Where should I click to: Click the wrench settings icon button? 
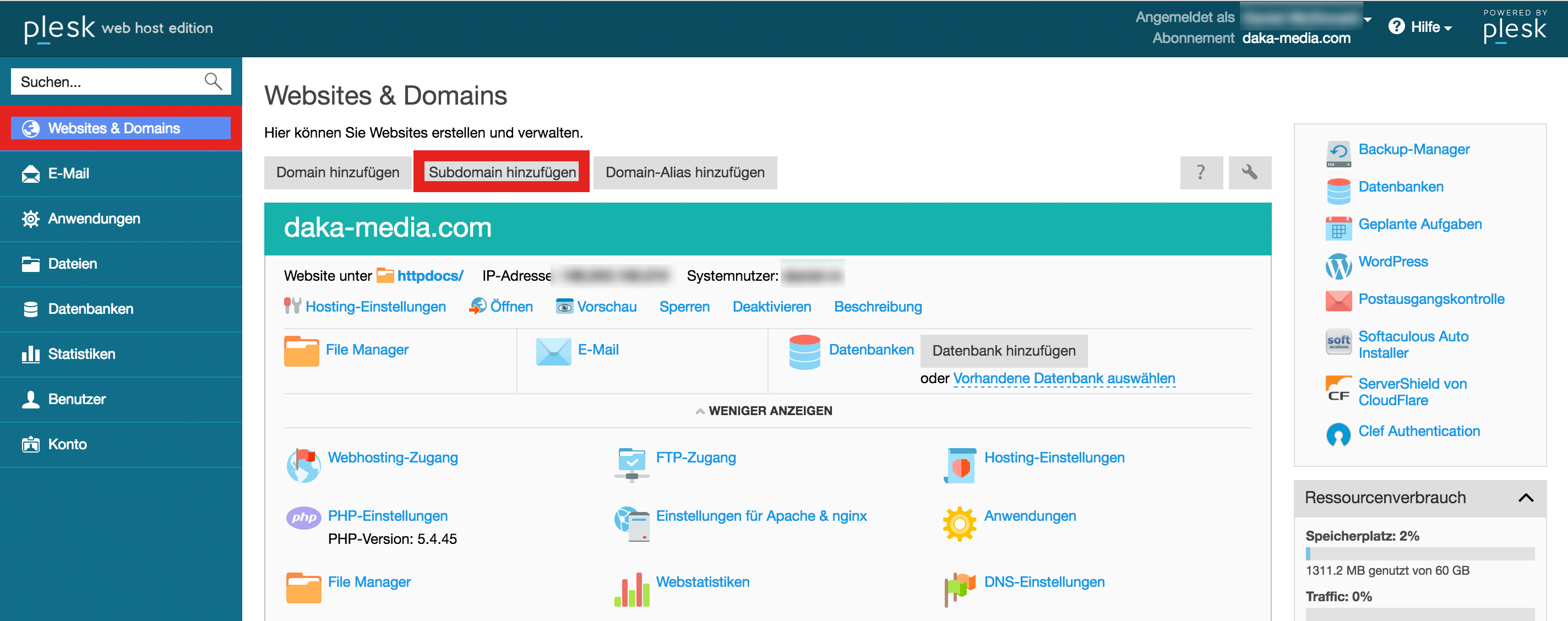(1249, 172)
